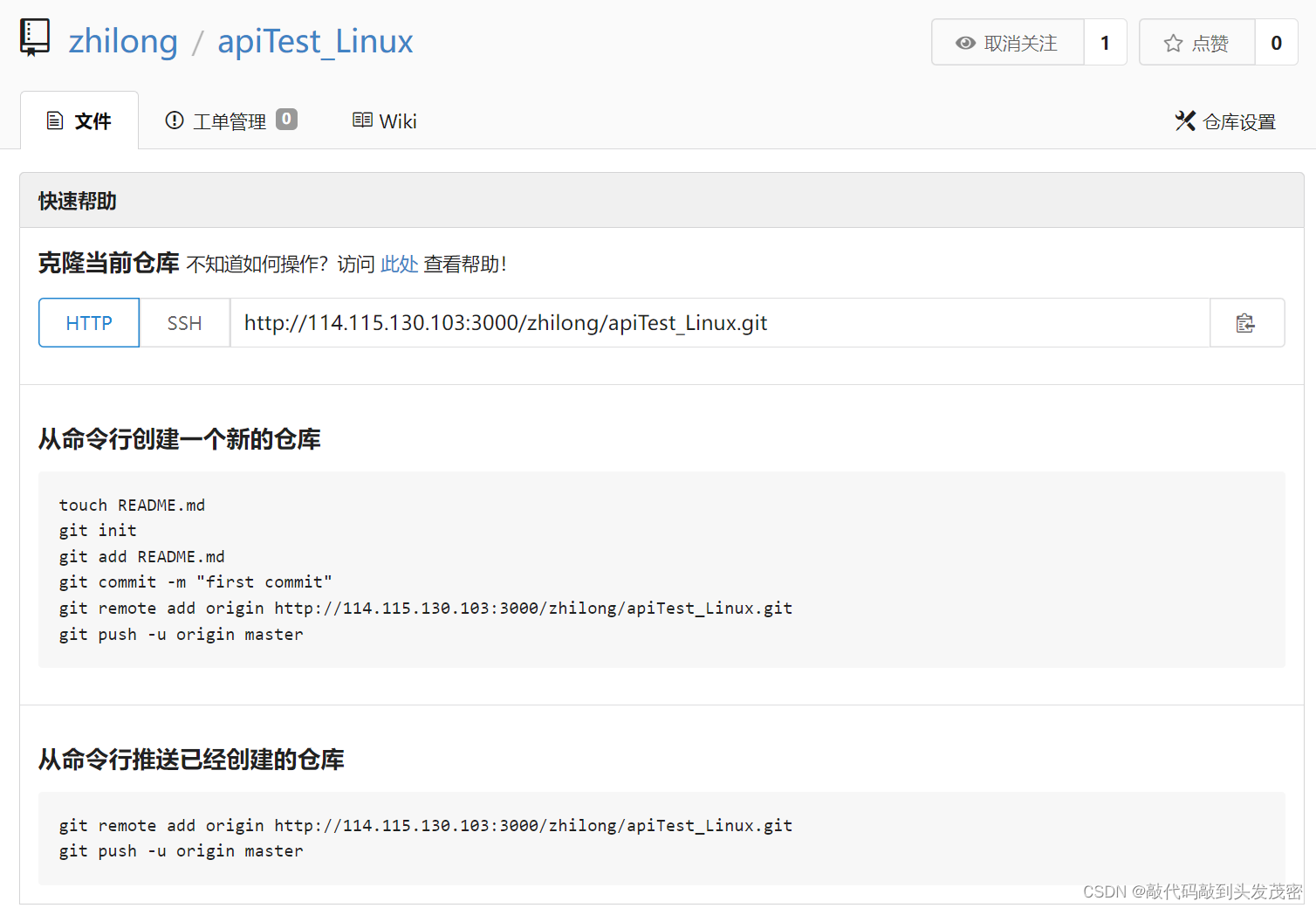Click the repository book icon
The height and width of the screenshot is (908, 1316).
coord(35,38)
